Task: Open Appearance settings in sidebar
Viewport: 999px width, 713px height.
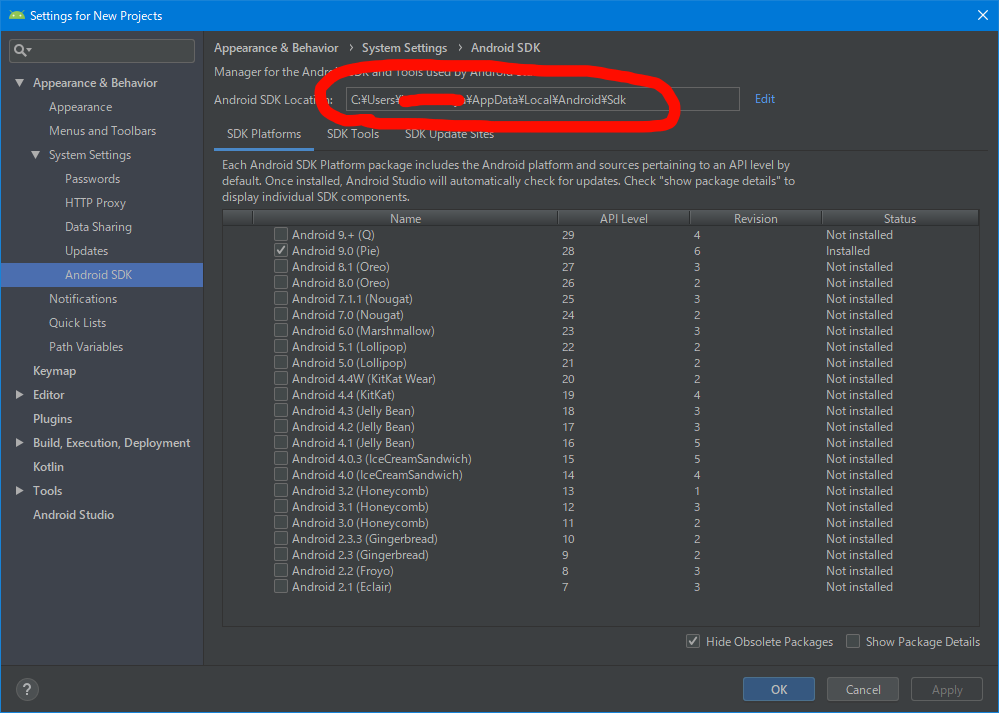Action: 80,107
